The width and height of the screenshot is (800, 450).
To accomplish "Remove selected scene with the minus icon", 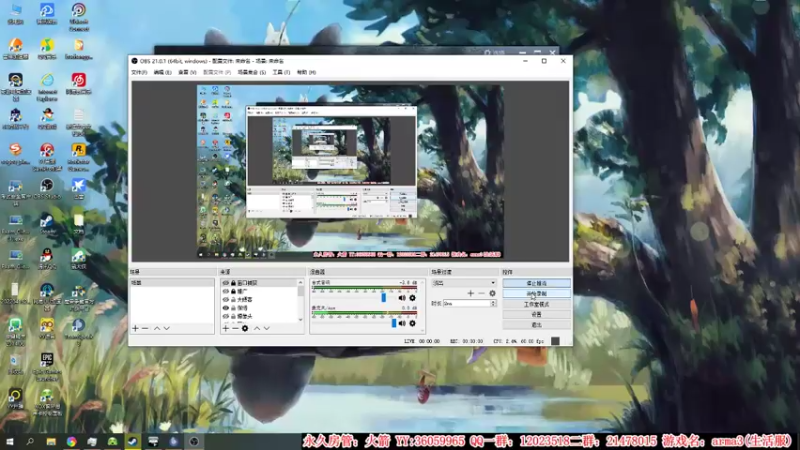I will [x=145, y=328].
